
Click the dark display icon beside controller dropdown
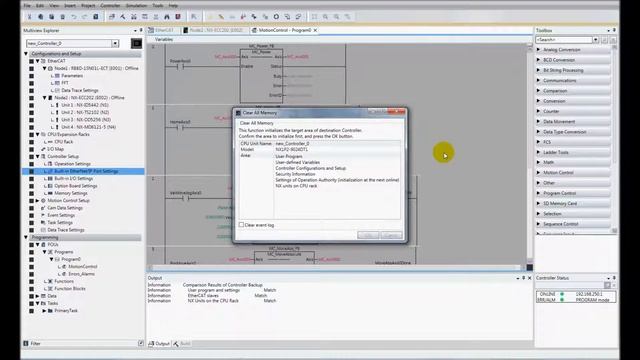tap(136, 43)
